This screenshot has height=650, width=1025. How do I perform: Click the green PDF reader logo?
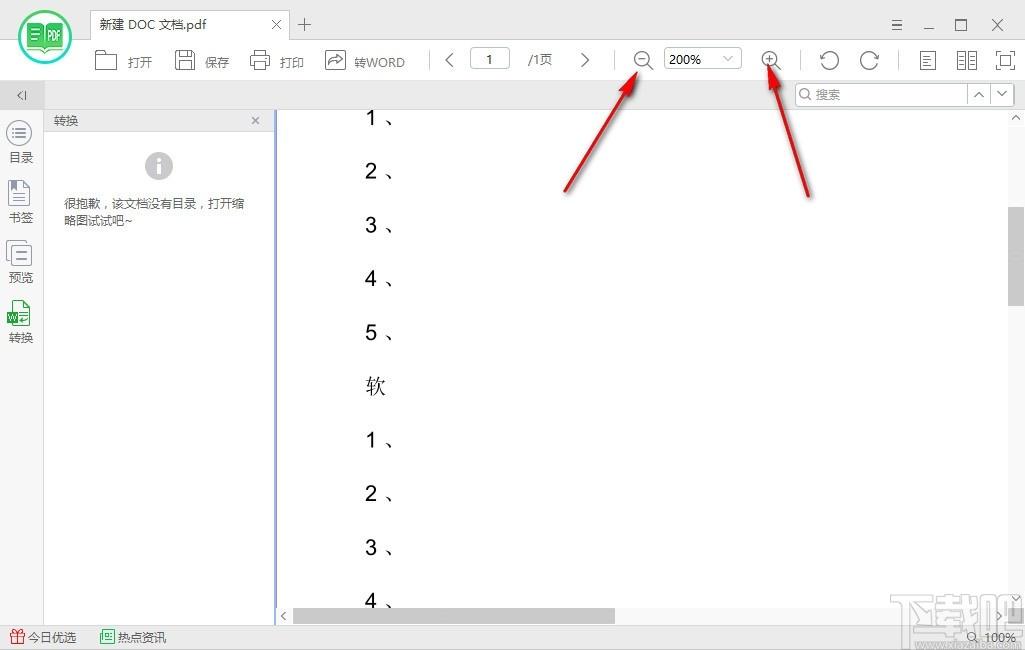pyautogui.click(x=44, y=36)
